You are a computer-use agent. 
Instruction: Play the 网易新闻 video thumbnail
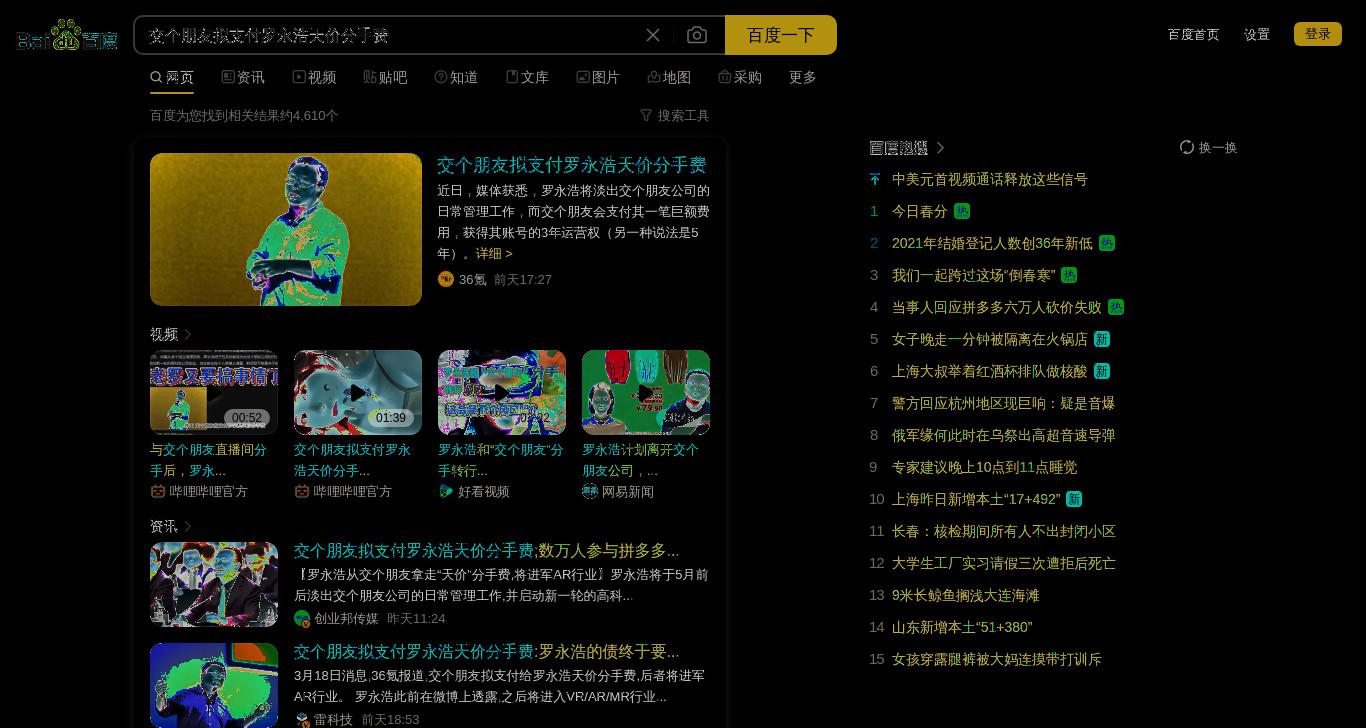[646, 392]
